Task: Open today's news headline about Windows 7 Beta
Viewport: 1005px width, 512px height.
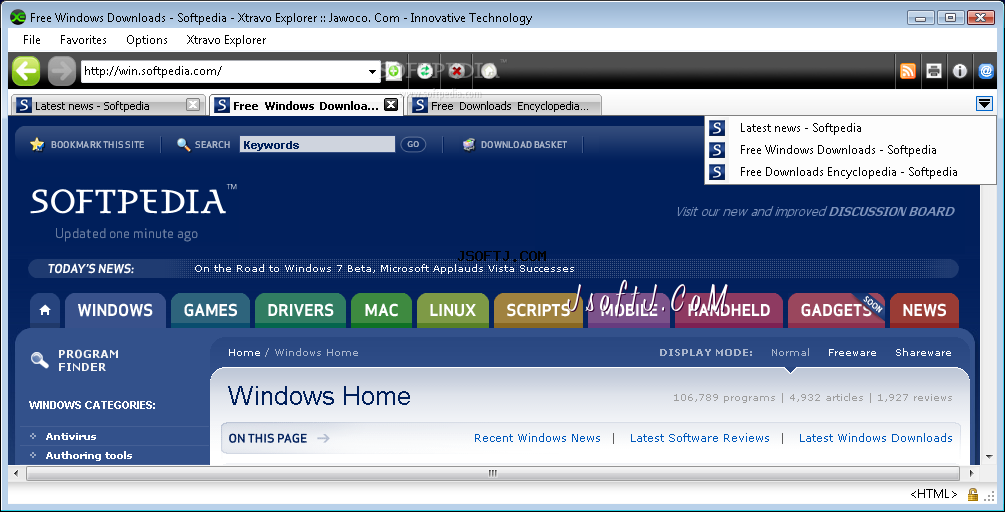Action: 384,268
